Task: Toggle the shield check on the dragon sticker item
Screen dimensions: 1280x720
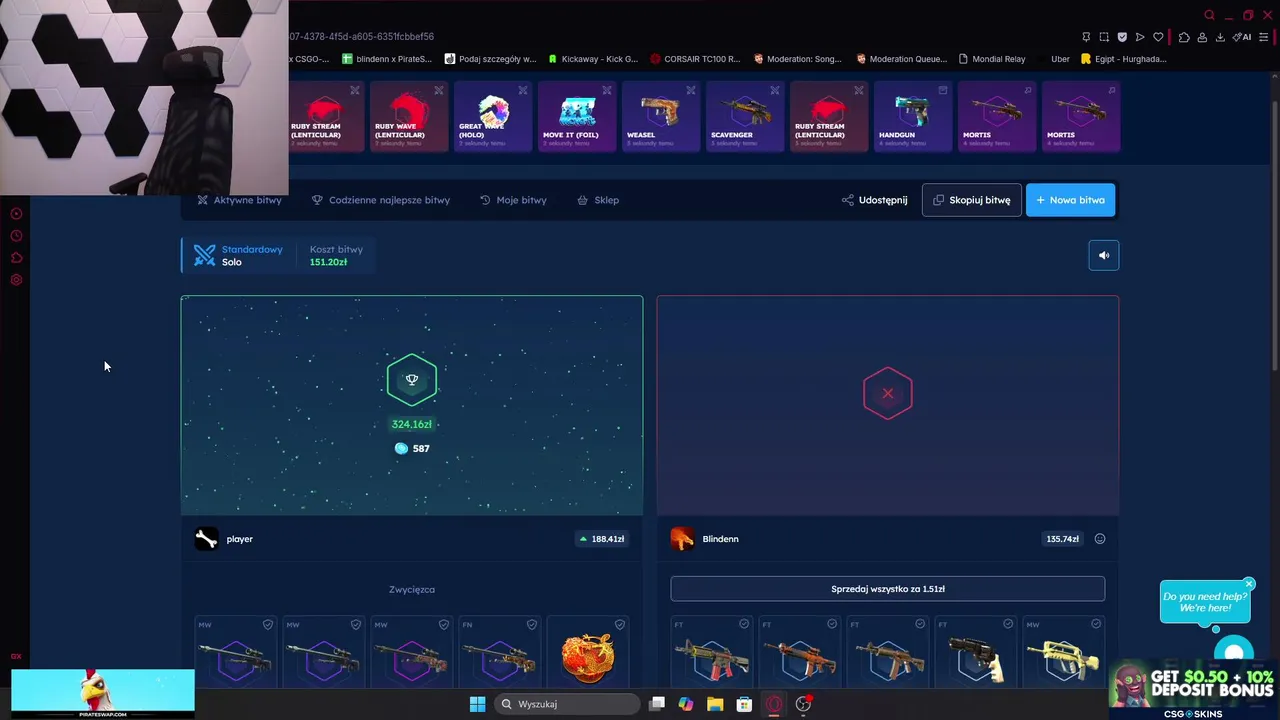Action: [x=620, y=625]
